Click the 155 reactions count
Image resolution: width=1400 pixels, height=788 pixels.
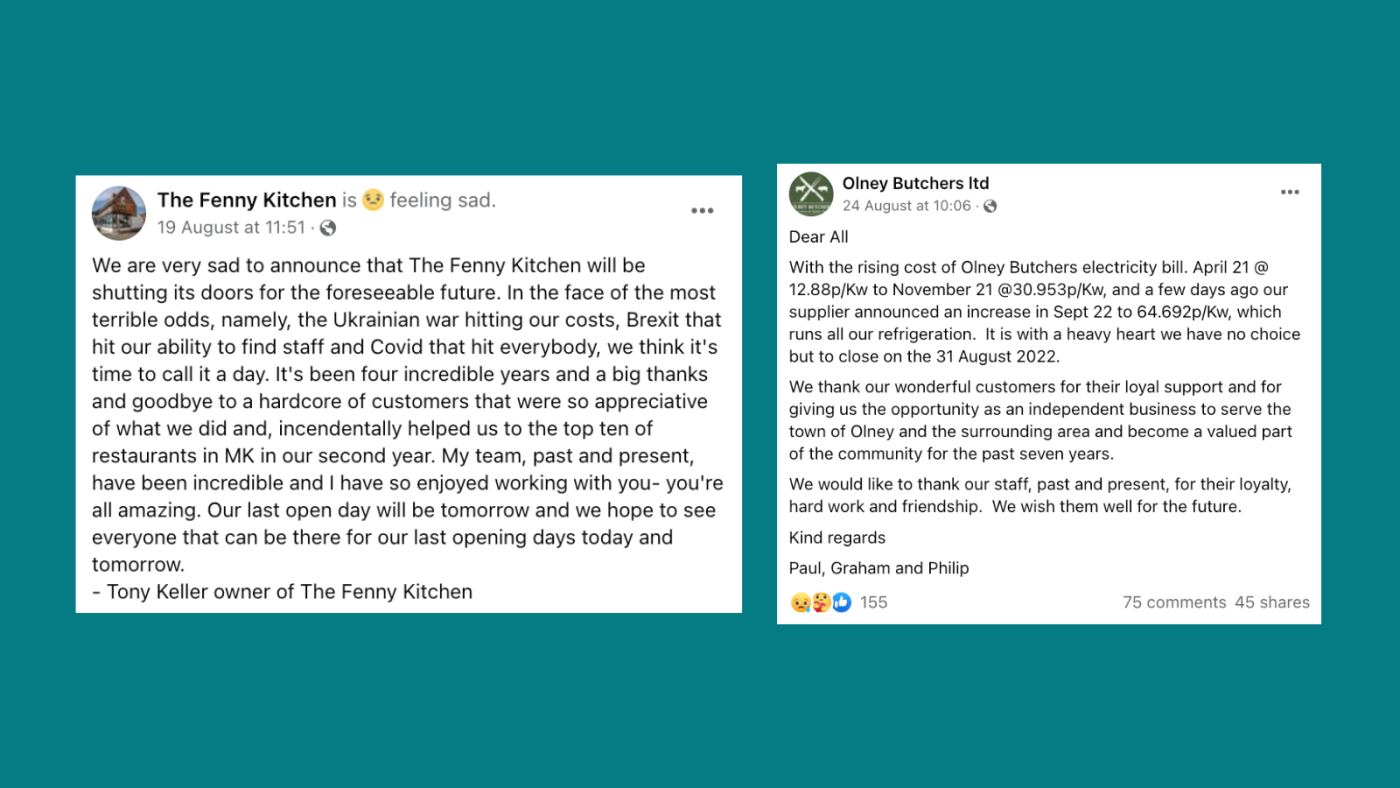[x=872, y=601]
